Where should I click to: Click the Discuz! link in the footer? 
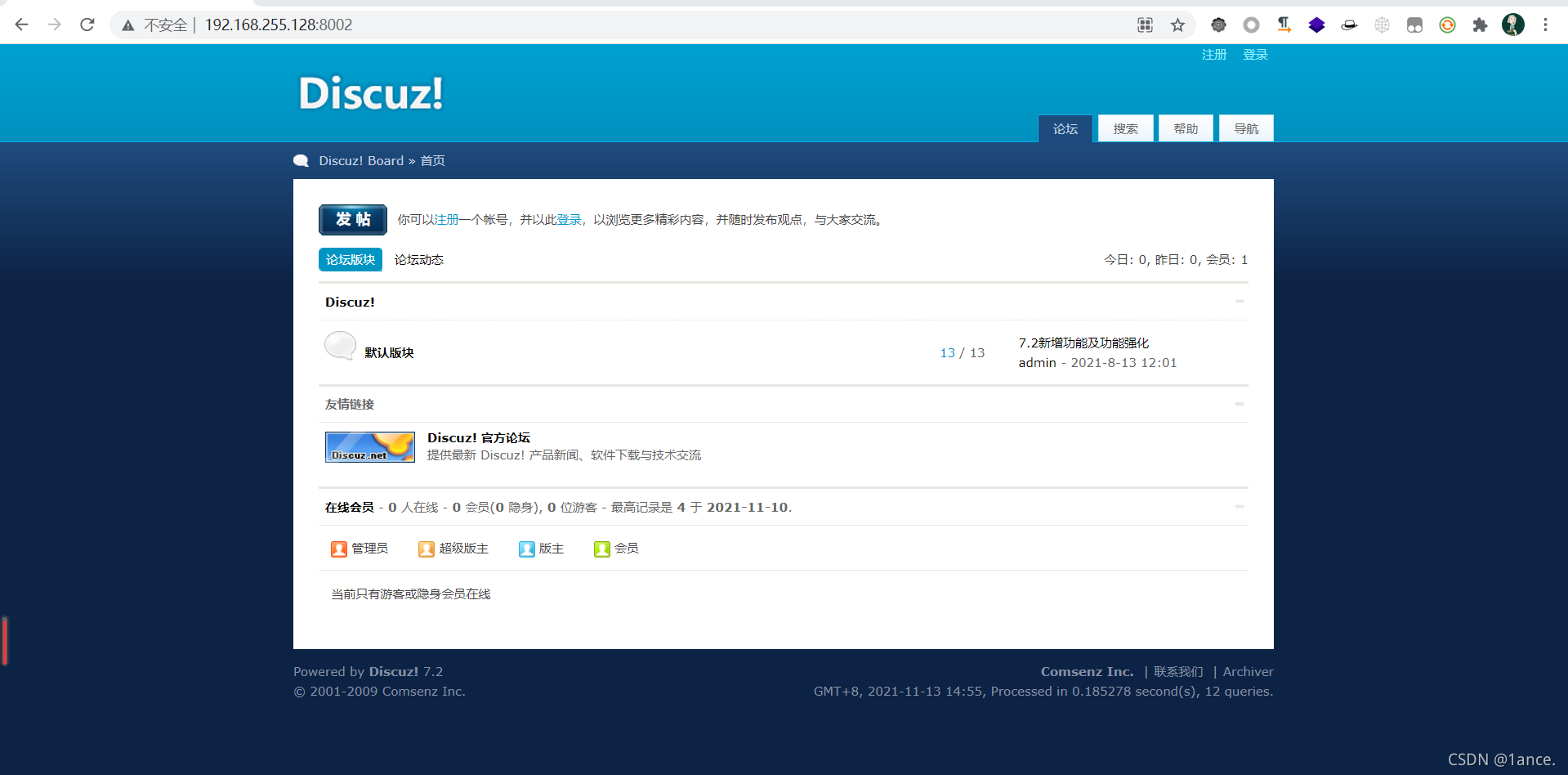click(x=394, y=672)
